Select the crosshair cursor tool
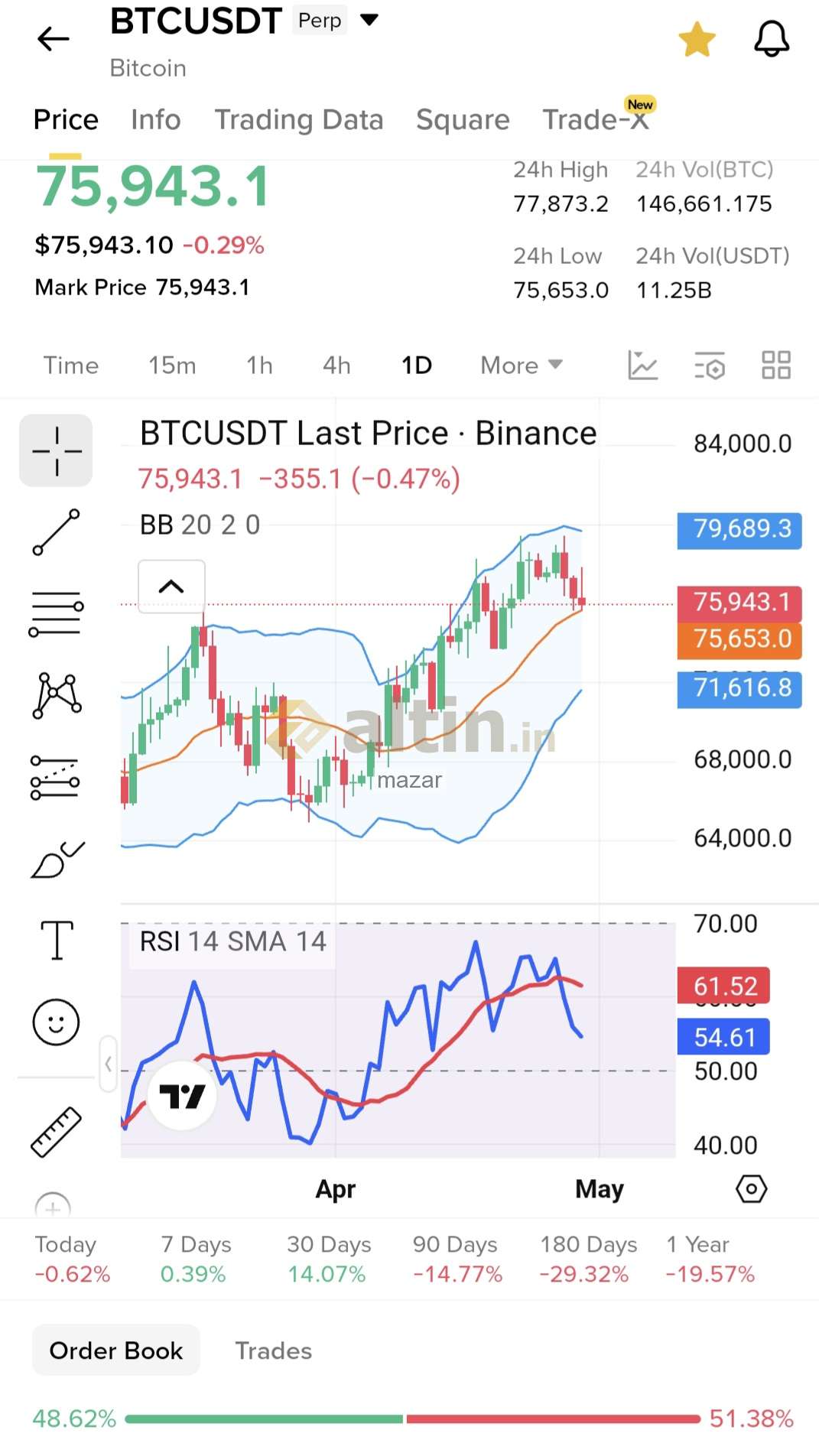Image resolution: width=819 pixels, height=1456 pixels. click(56, 451)
